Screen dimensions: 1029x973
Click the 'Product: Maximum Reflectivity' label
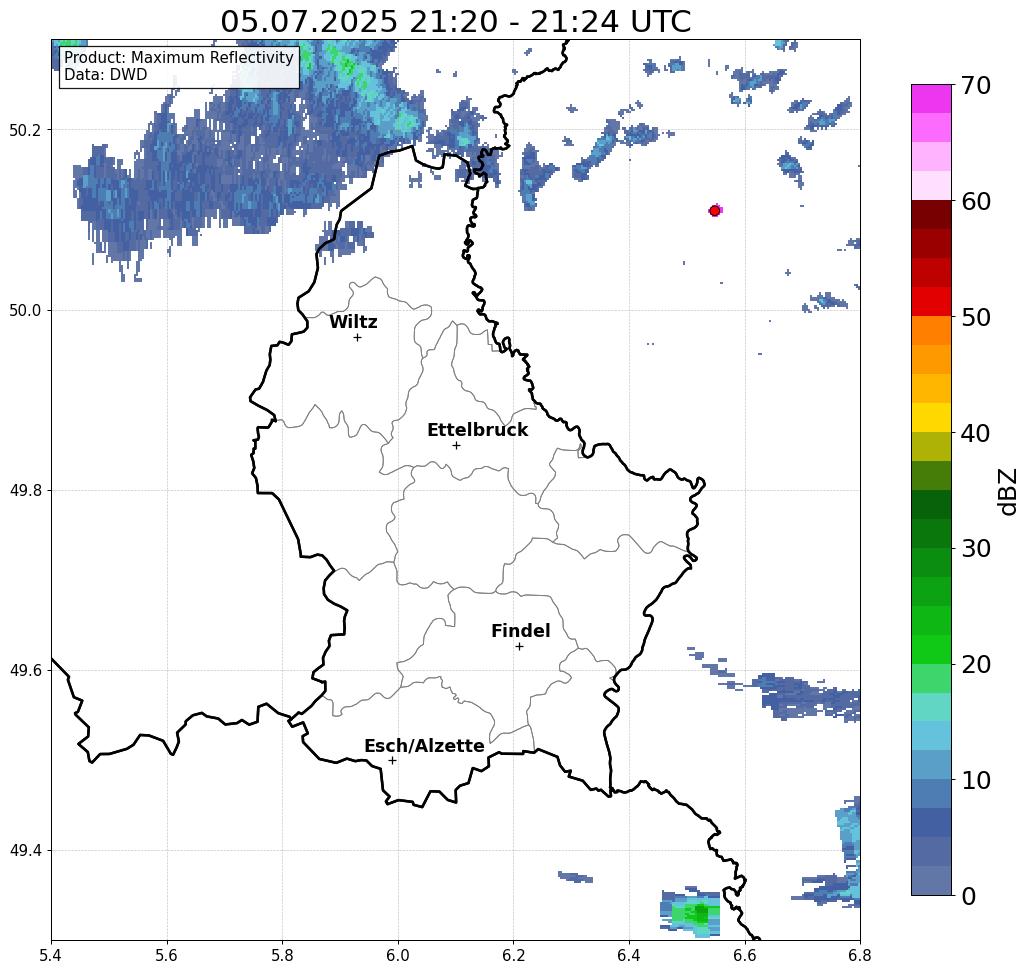tap(178, 58)
